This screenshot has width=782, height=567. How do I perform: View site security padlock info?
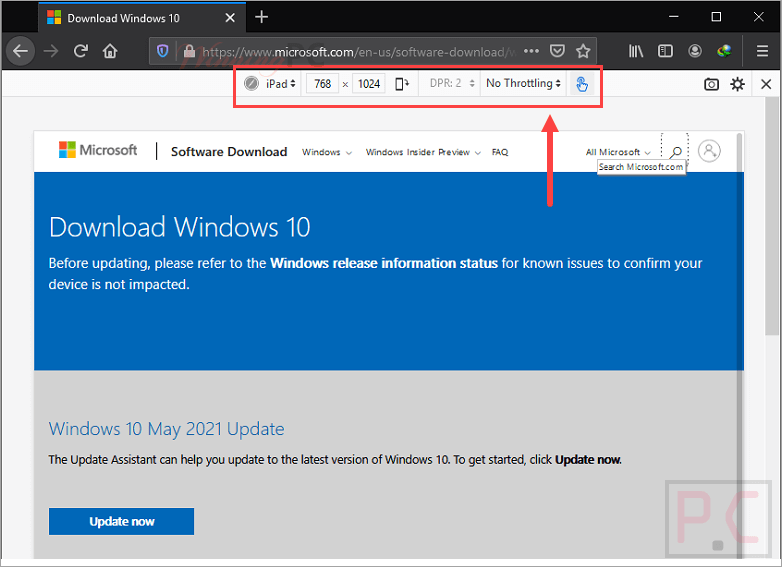pyautogui.click(x=189, y=51)
